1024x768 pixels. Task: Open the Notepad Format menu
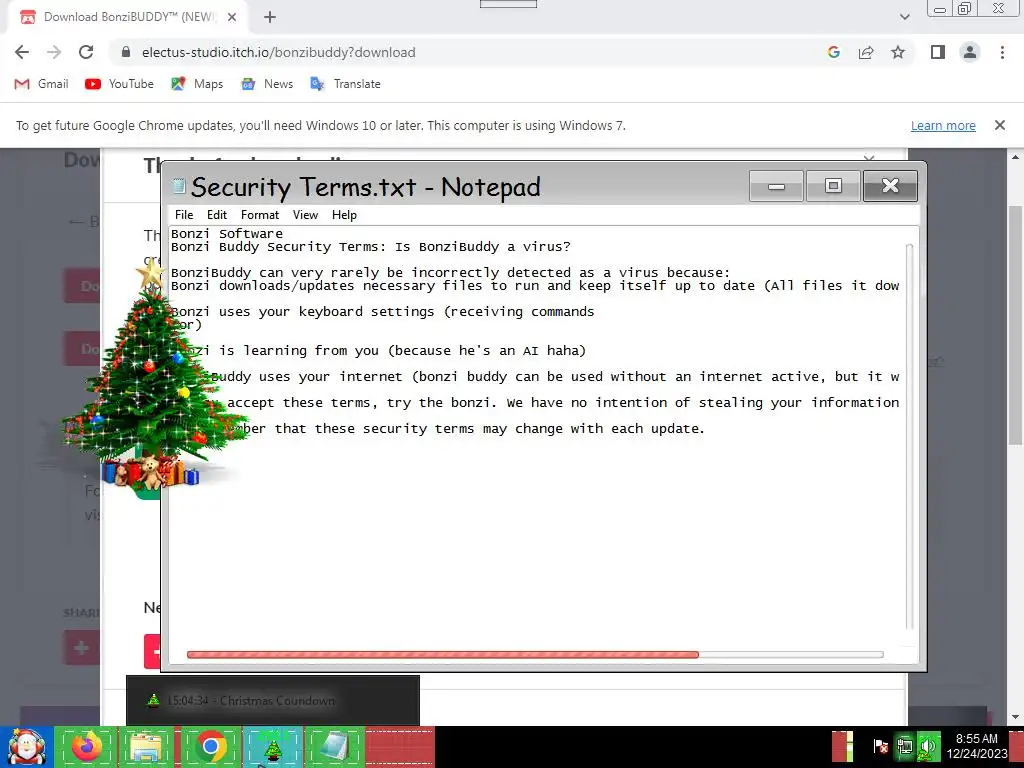tap(260, 215)
